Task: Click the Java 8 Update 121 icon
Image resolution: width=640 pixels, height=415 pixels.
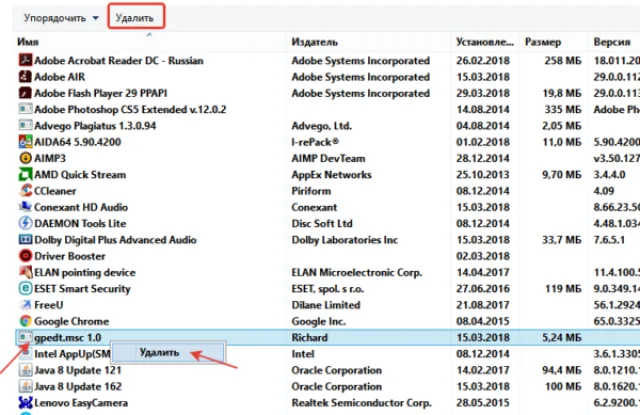Action: click(25, 370)
